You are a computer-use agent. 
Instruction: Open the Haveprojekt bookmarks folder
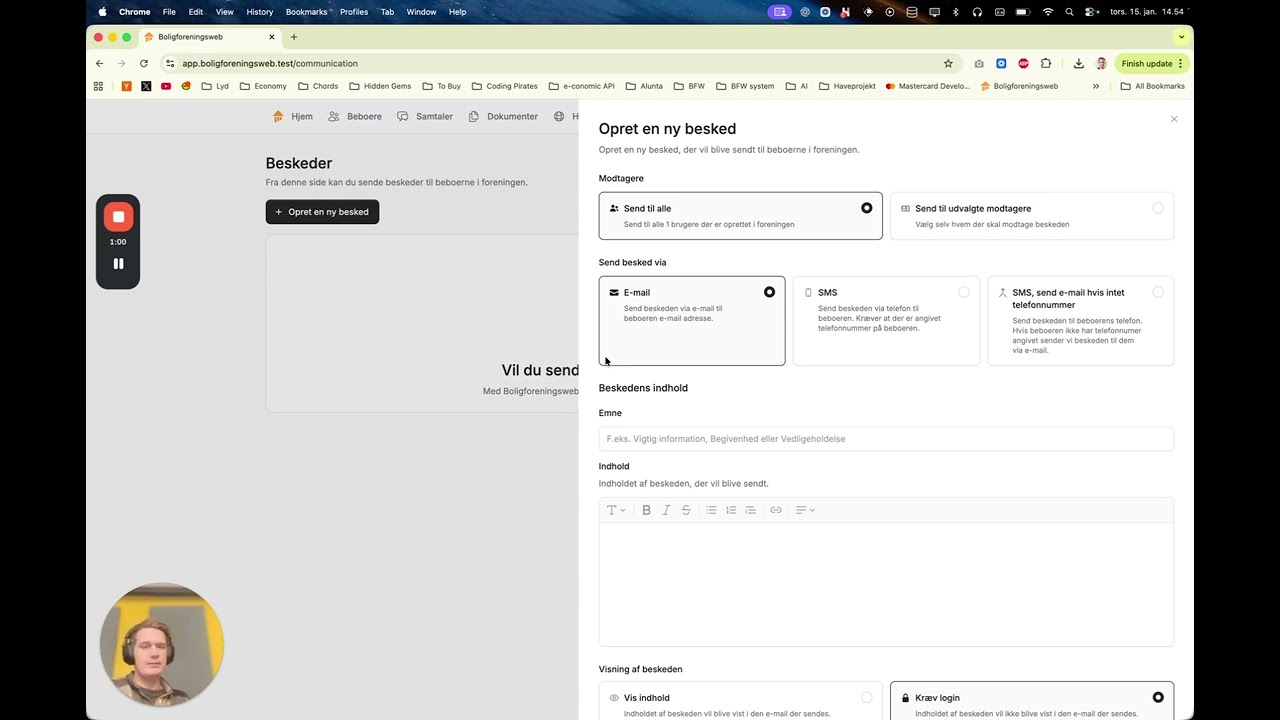tap(847, 86)
